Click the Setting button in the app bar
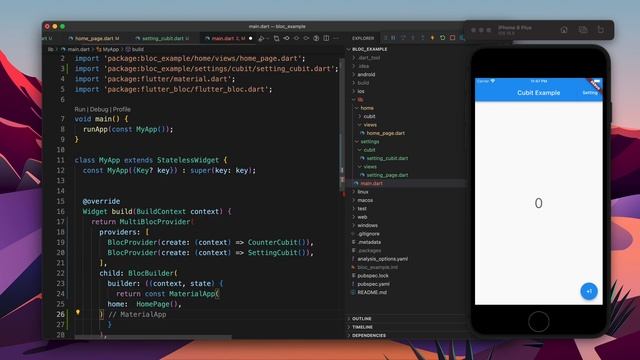 point(590,93)
